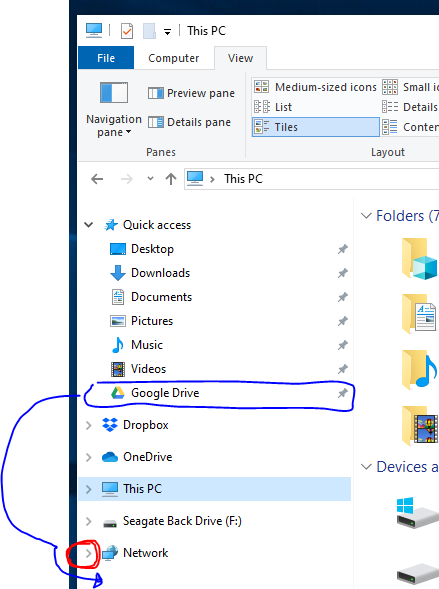The width and height of the screenshot is (439, 589).
Task: Collapse the Quick access tree
Action: tap(89, 225)
